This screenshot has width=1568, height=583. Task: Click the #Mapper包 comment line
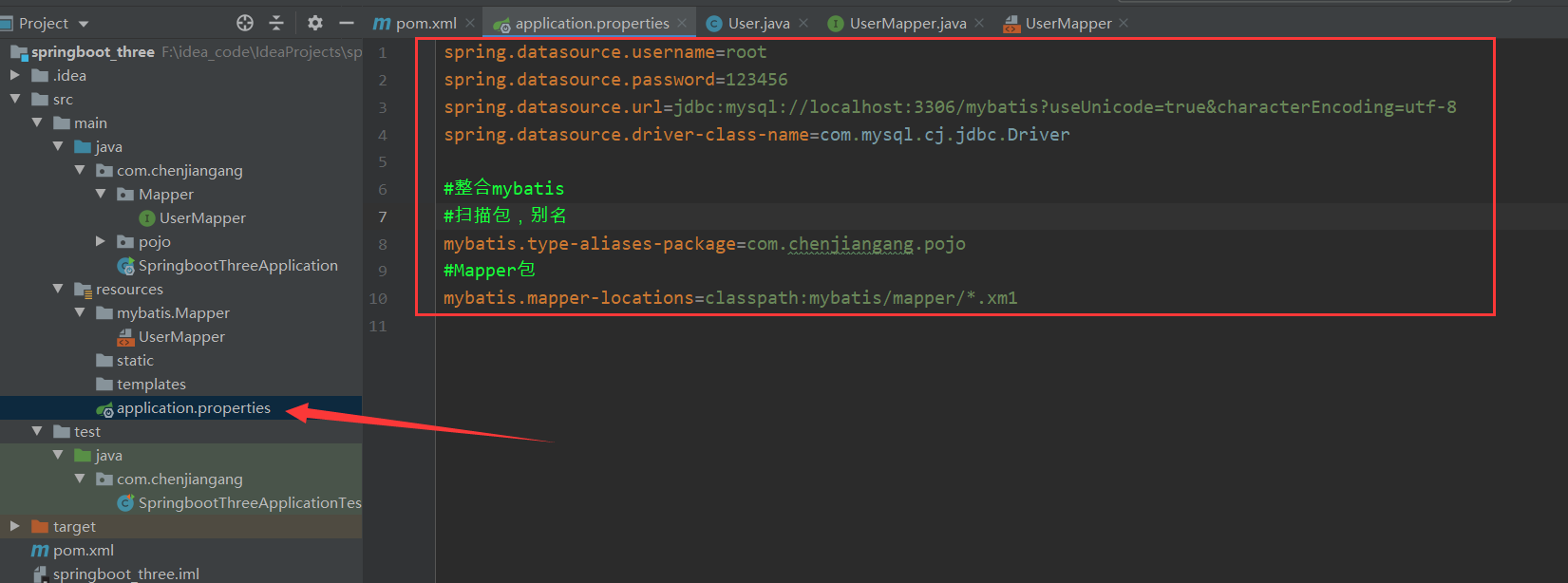(x=489, y=271)
